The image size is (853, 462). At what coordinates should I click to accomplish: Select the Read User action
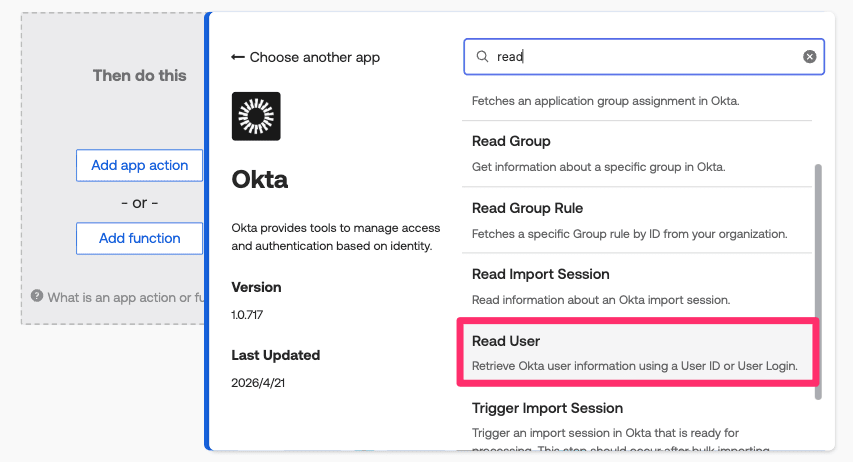pyautogui.click(x=637, y=352)
